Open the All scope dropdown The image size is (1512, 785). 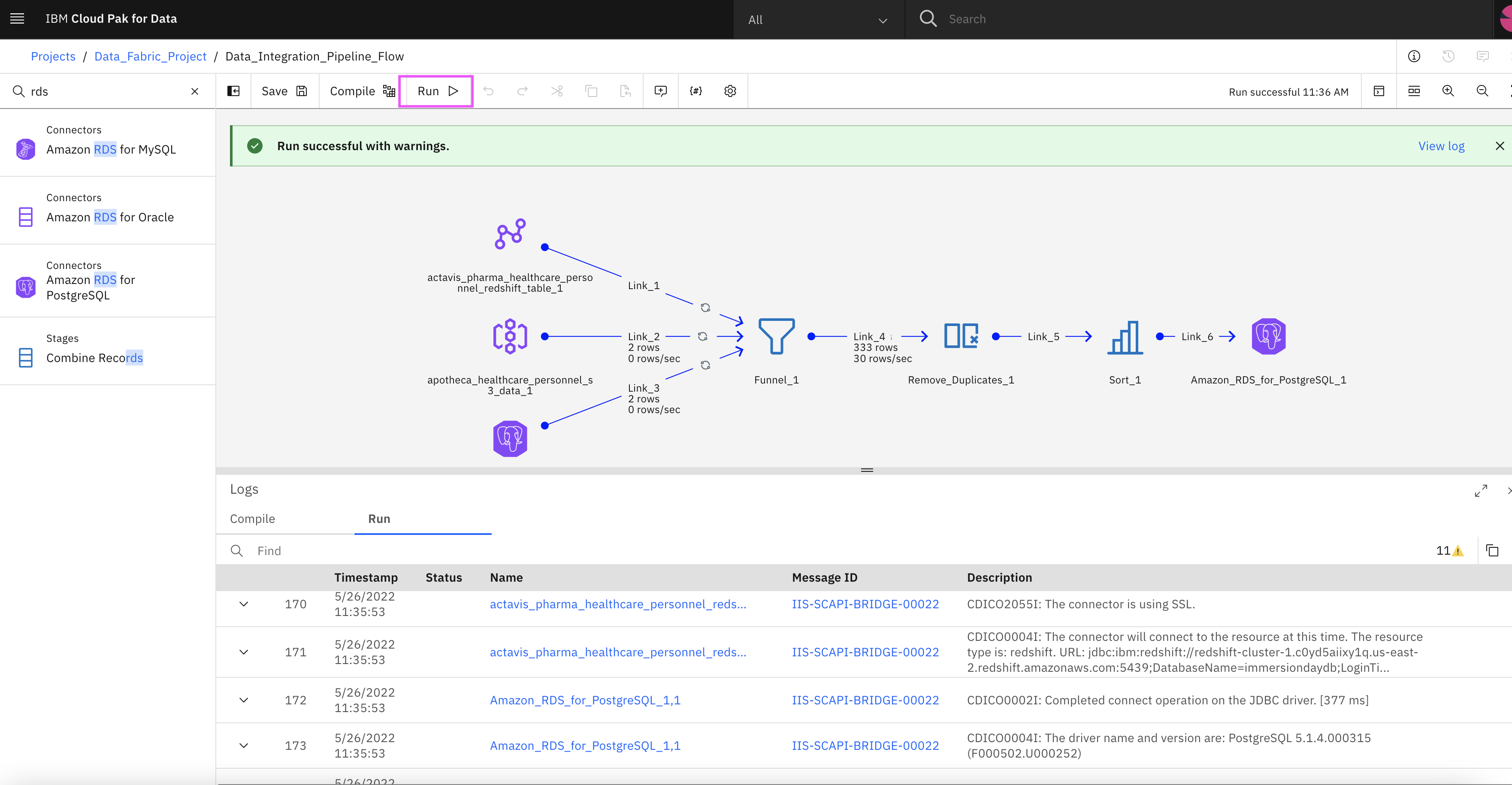click(818, 20)
